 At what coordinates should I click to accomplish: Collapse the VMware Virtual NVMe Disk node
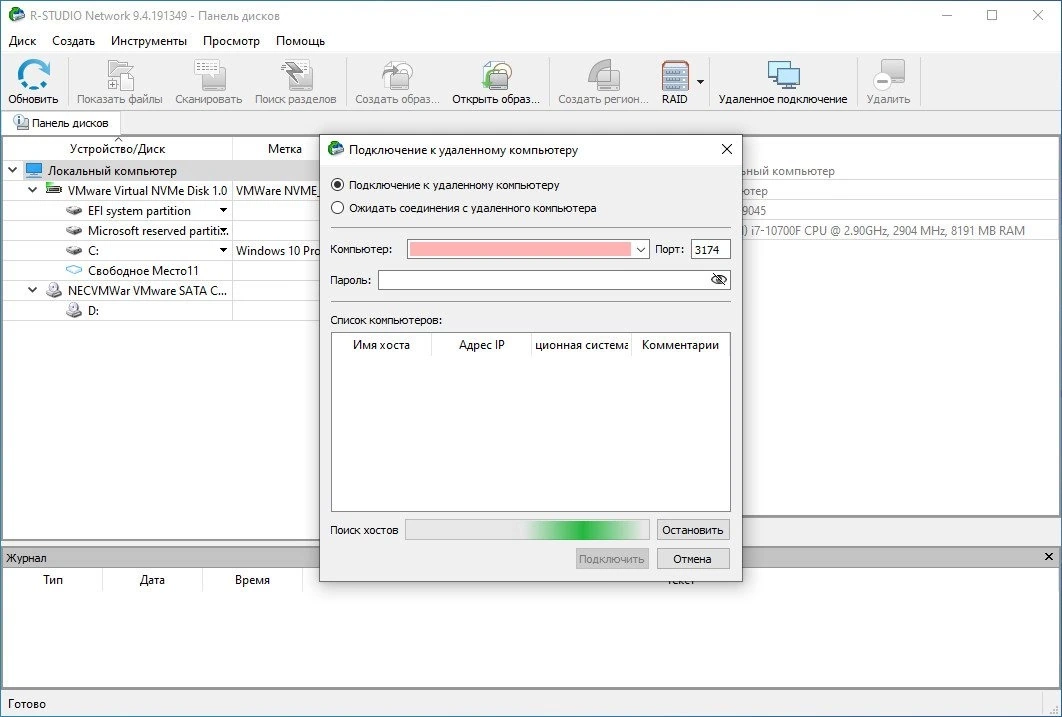[x=33, y=190]
